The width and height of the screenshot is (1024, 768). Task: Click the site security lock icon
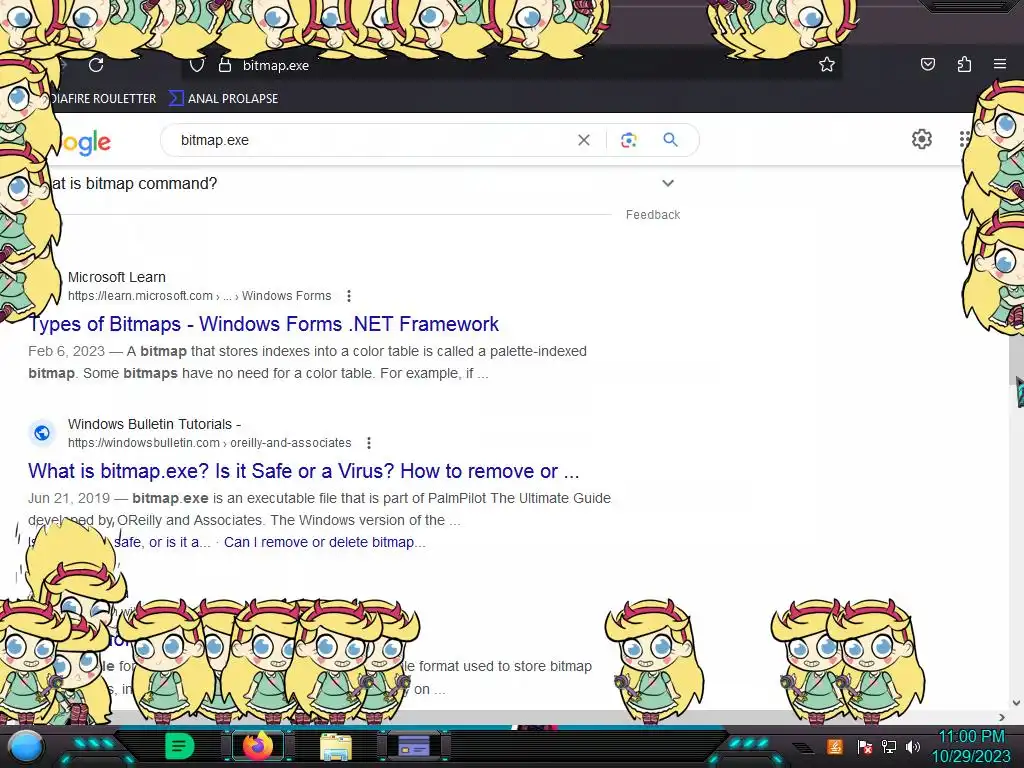coord(225,65)
